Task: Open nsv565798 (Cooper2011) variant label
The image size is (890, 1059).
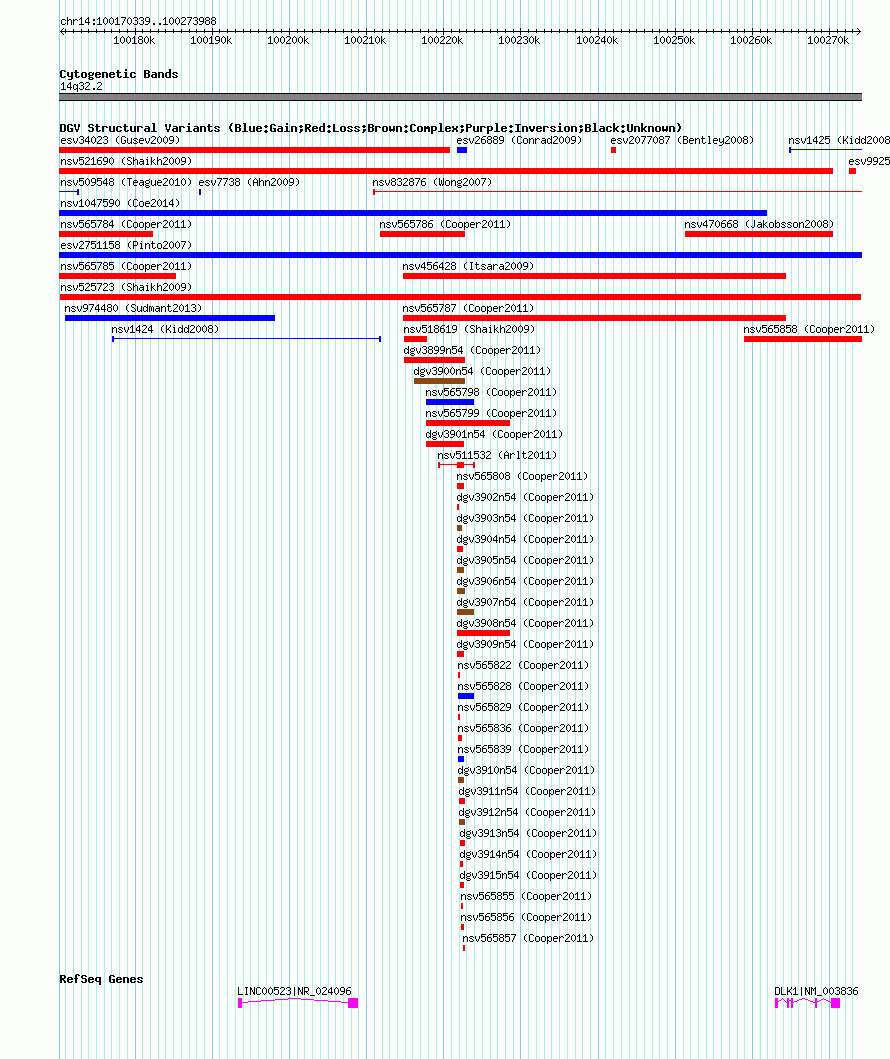Action: click(x=491, y=392)
